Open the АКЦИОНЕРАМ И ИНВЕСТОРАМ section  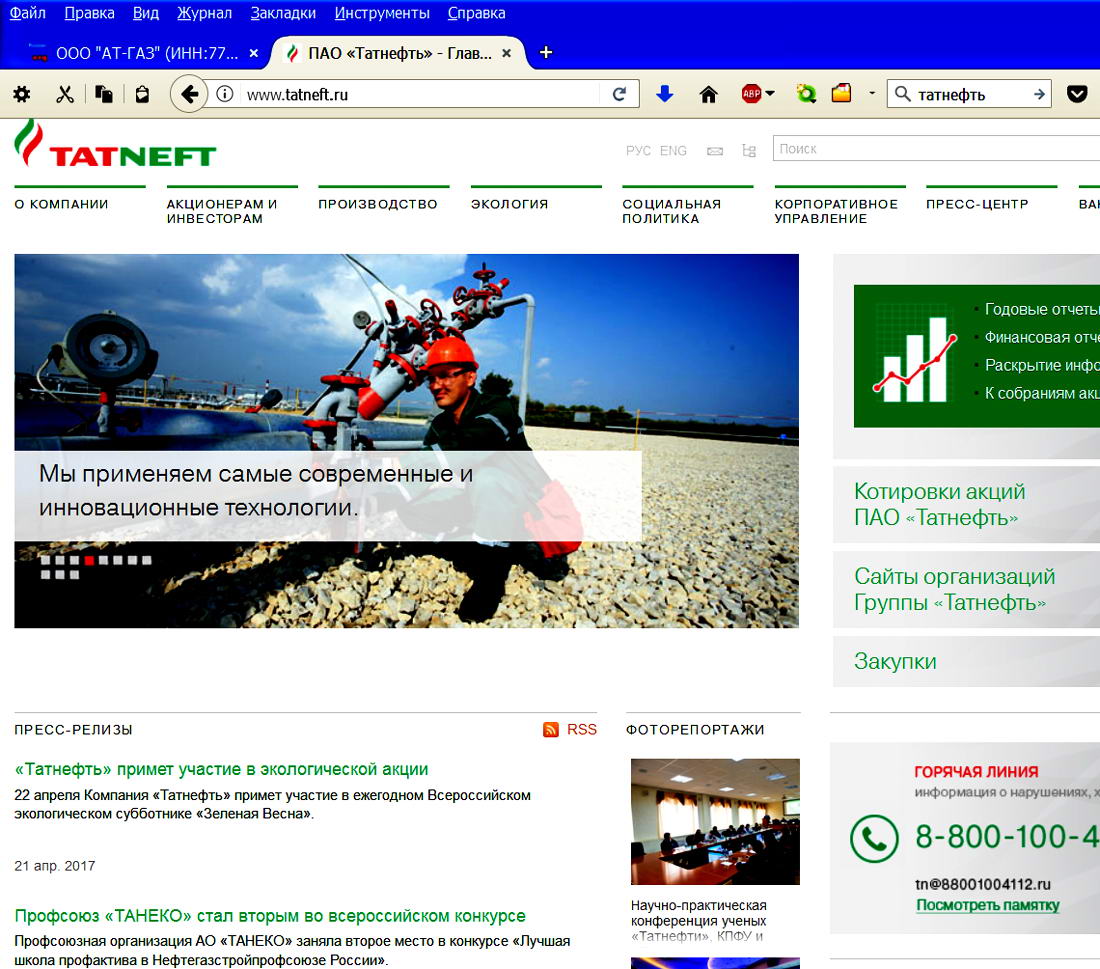pyautogui.click(x=222, y=211)
